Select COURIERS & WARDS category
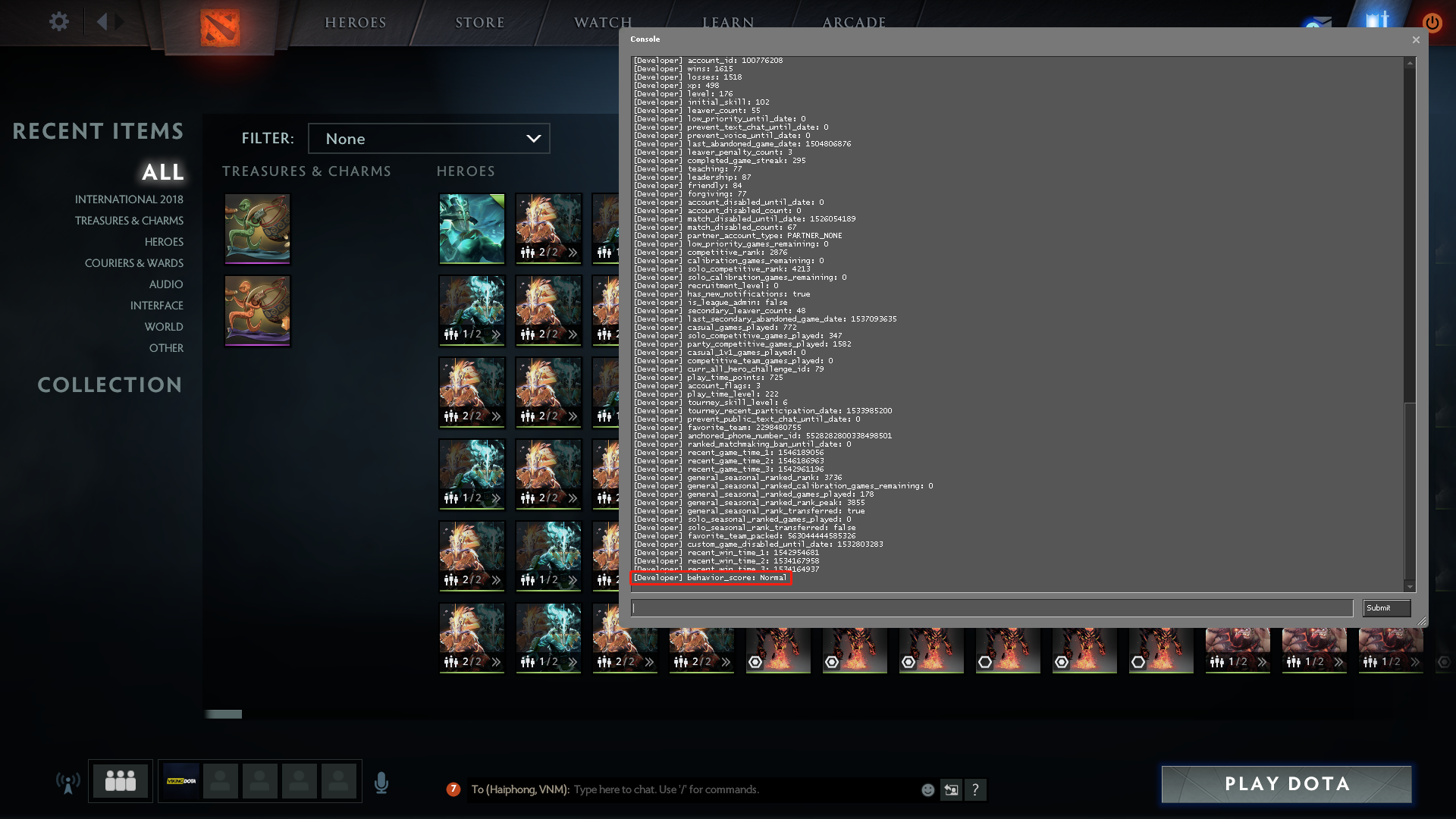Image resolution: width=1456 pixels, height=819 pixels. 133,263
